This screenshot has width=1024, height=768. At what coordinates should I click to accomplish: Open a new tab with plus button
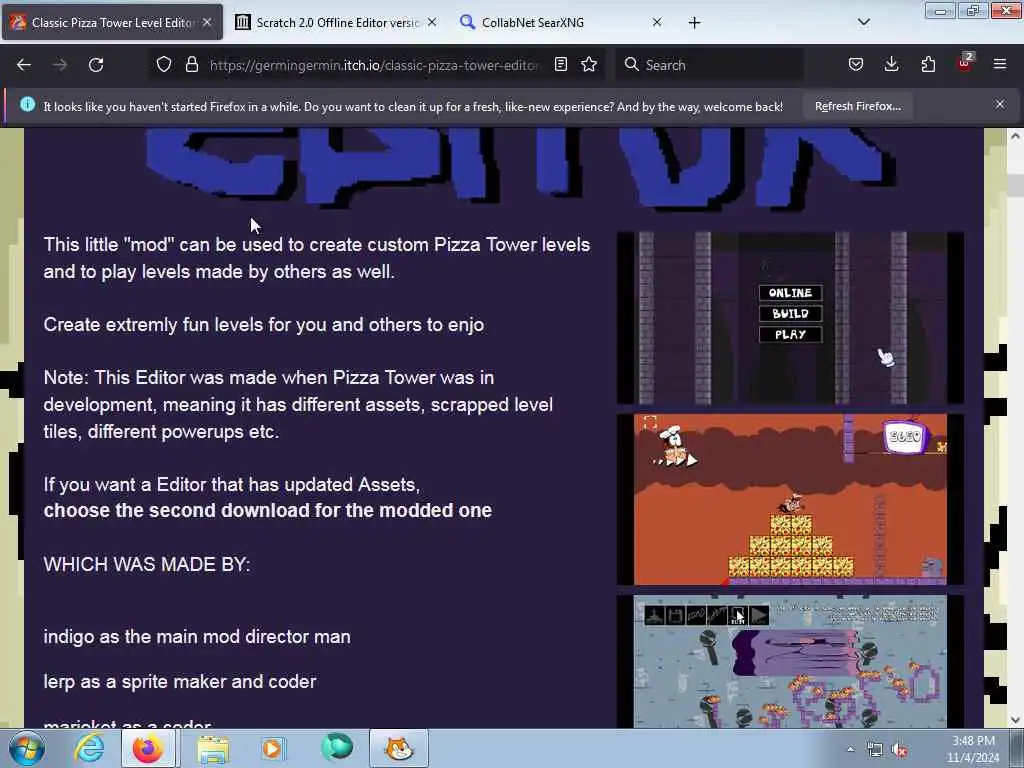pyautogui.click(x=694, y=23)
